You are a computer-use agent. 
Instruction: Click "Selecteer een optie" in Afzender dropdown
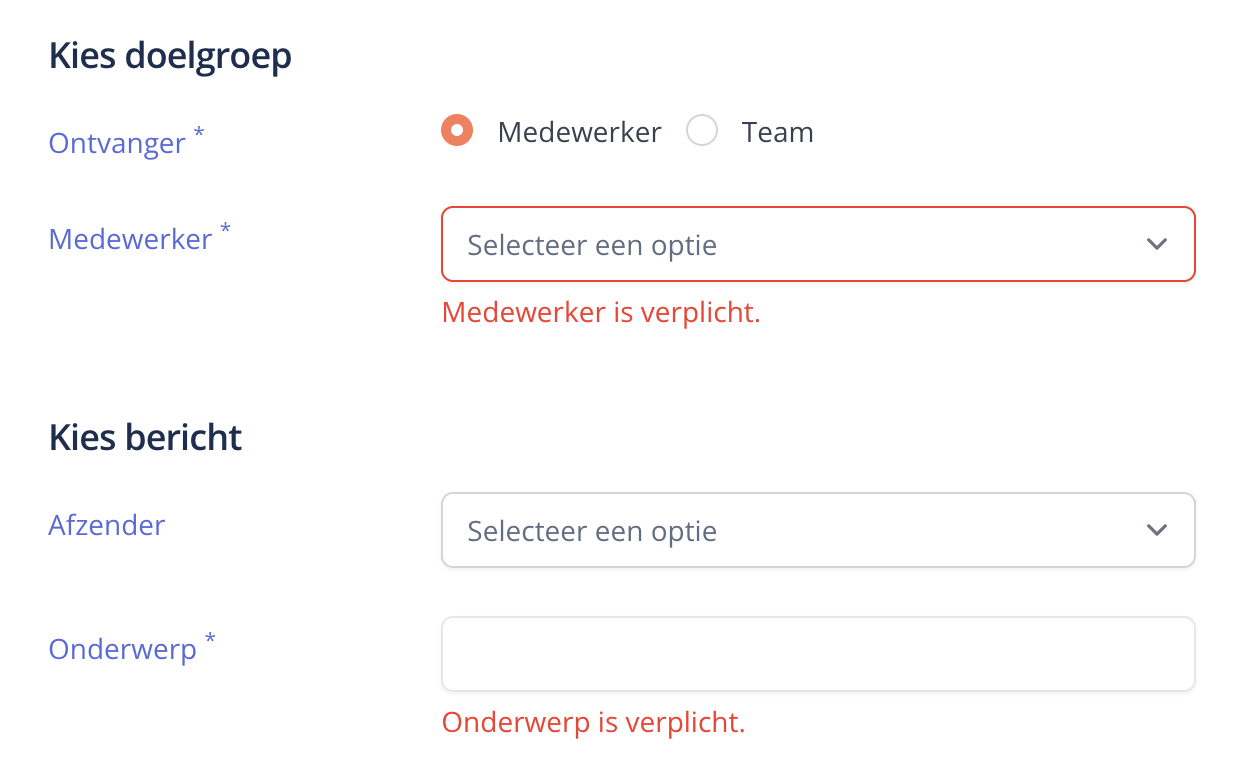[592, 531]
